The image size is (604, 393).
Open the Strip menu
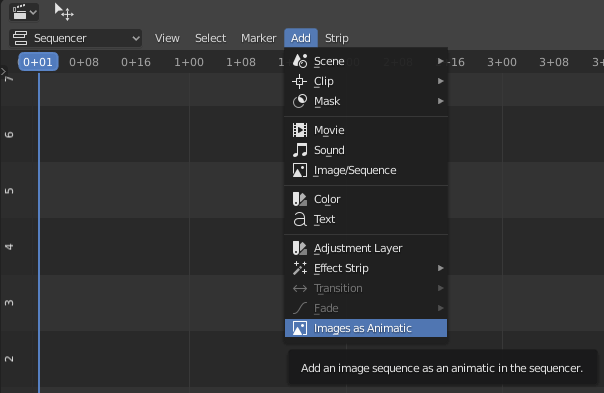pyautogui.click(x=337, y=38)
